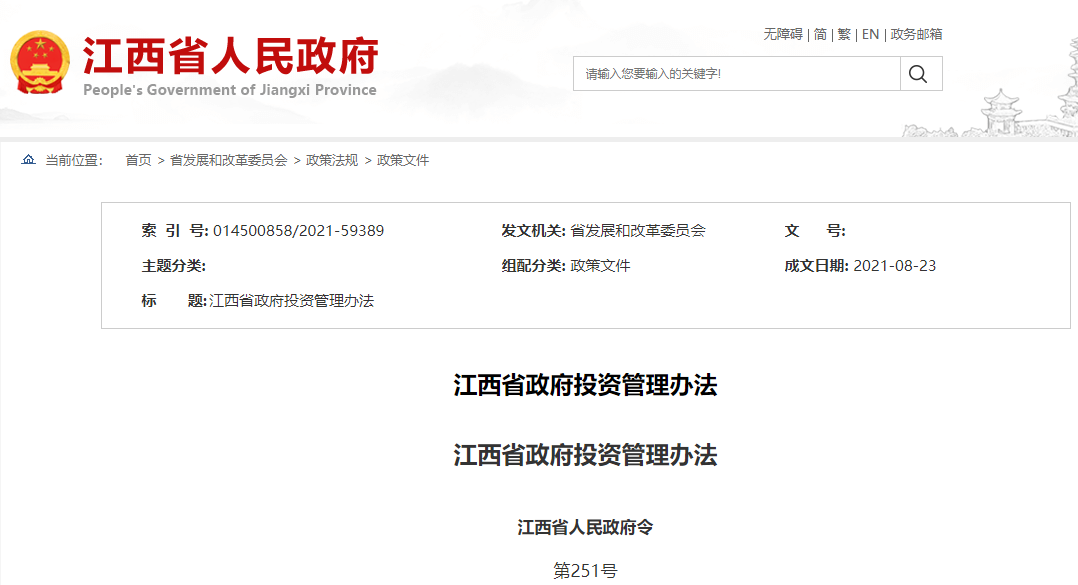Click the 政策文件 breadcrumb link
1078x585 pixels.
[x=404, y=160]
